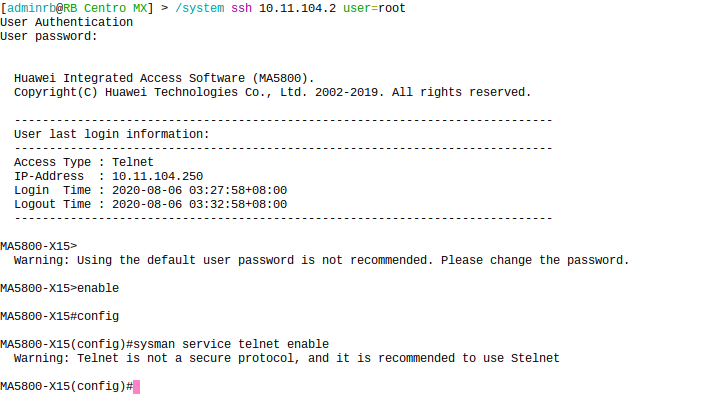Click the Copyright Huawei Technologies line
Image resolution: width=703 pixels, height=394 pixels.
coord(273,92)
